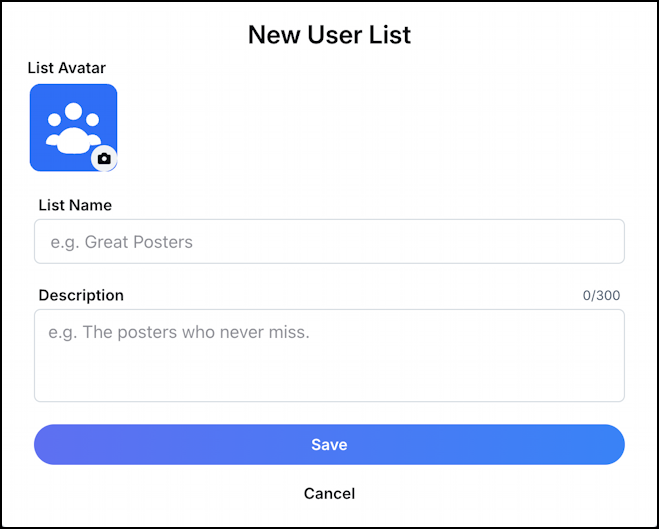
Task: Click the camera icon on the avatar
Action: [104, 159]
